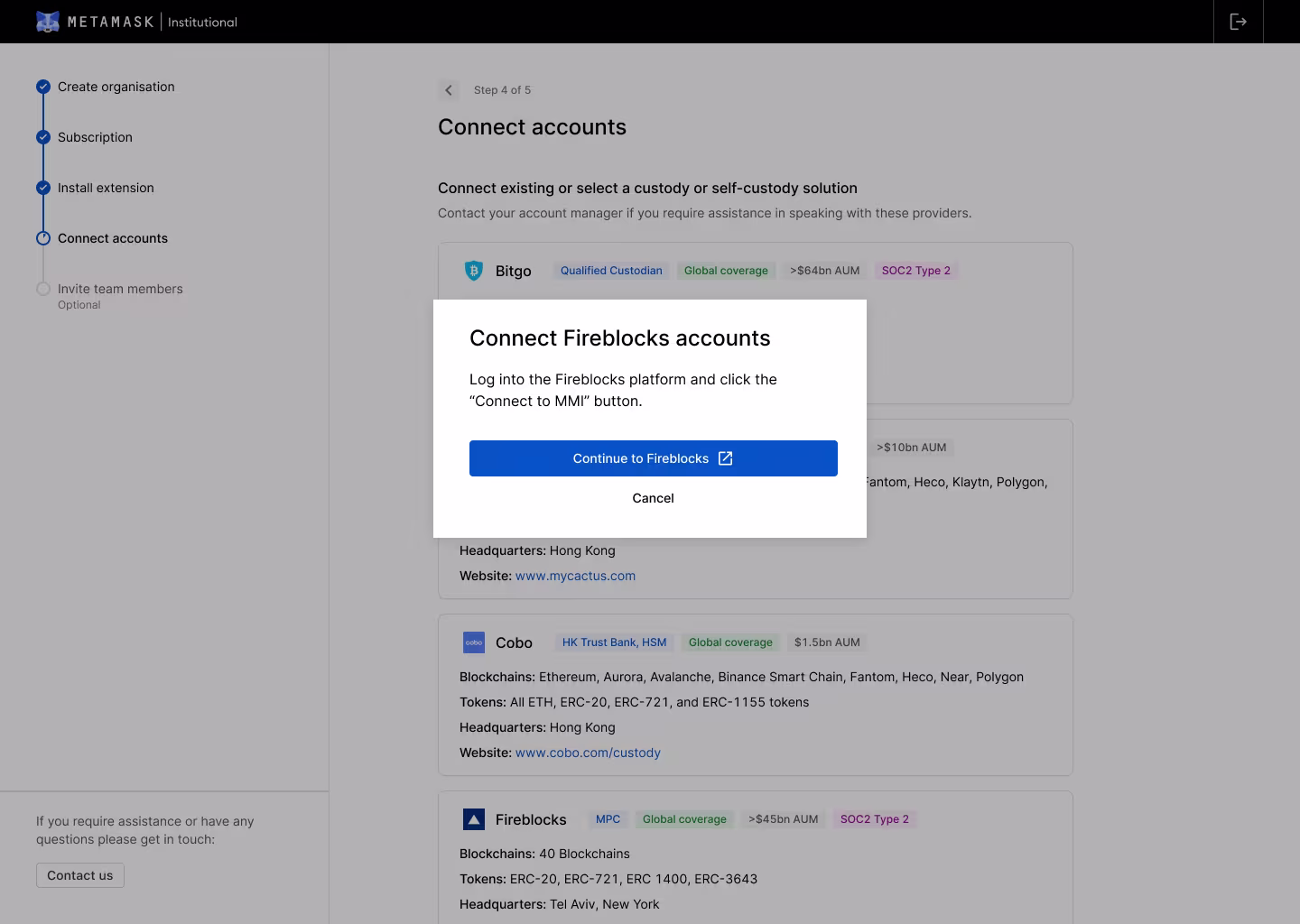Viewport: 1300px width, 924px height.
Task: Click the Invite team members empty circle
Action: click(x=43, y=289)
